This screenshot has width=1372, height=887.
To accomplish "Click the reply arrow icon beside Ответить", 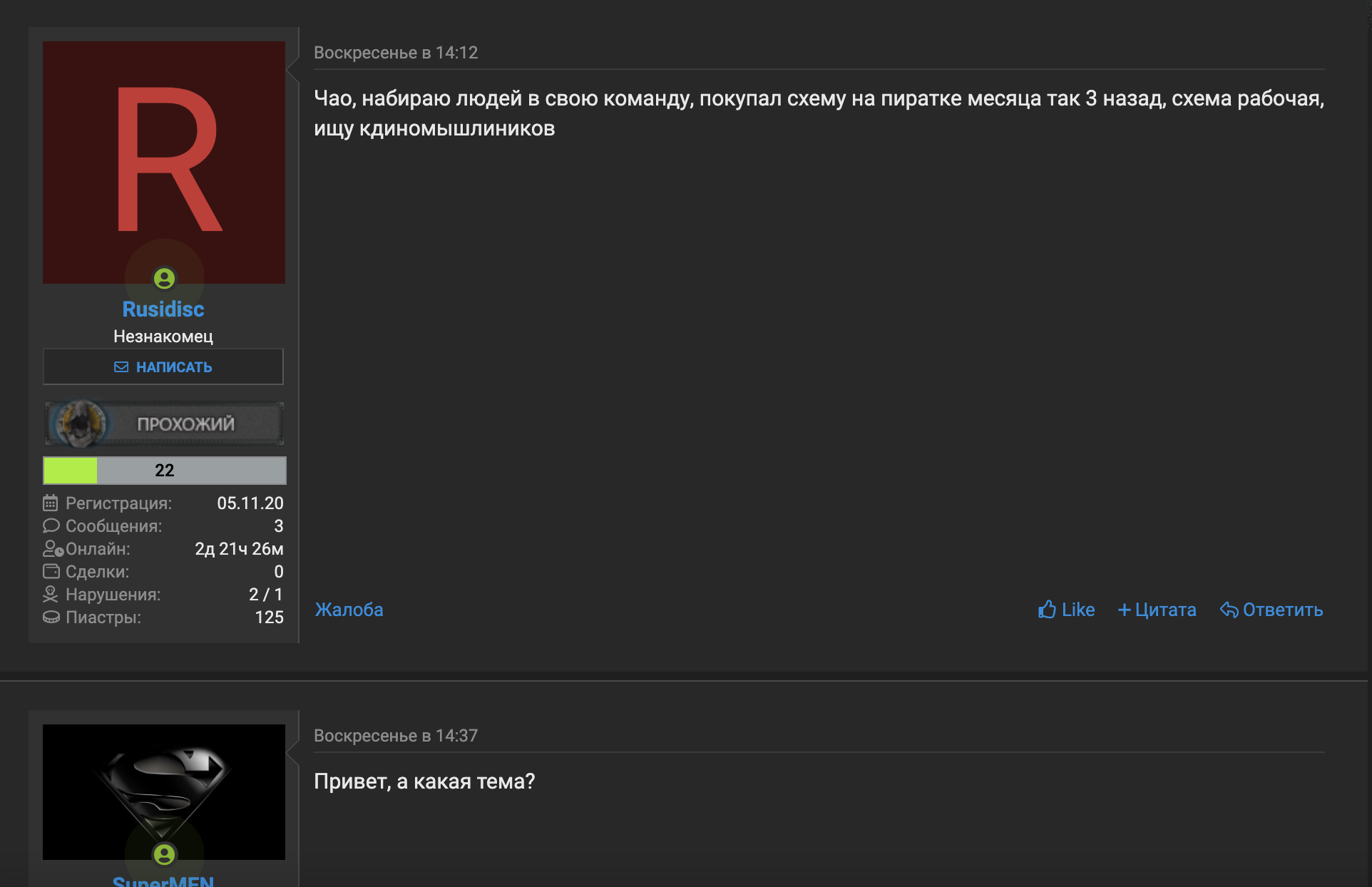I will [1229, 610].
